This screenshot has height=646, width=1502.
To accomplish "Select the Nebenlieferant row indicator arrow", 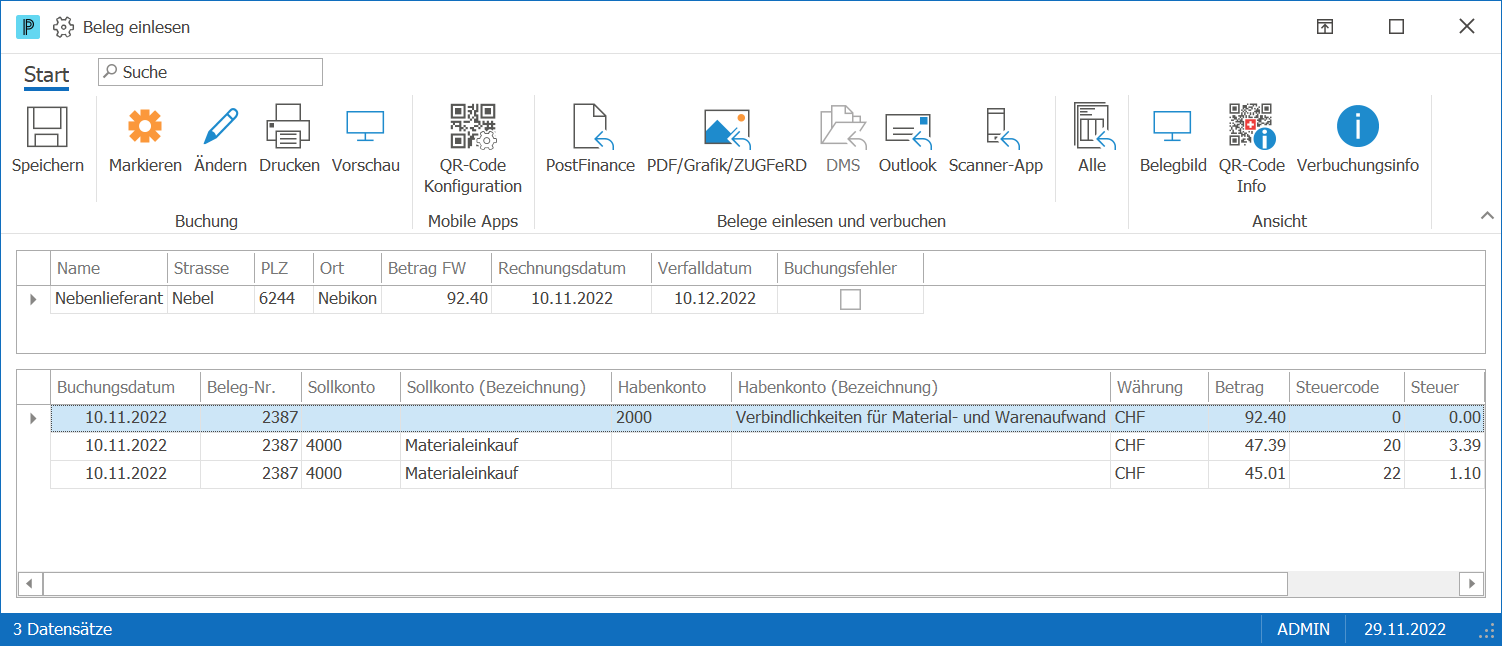I will coord(33,299).
